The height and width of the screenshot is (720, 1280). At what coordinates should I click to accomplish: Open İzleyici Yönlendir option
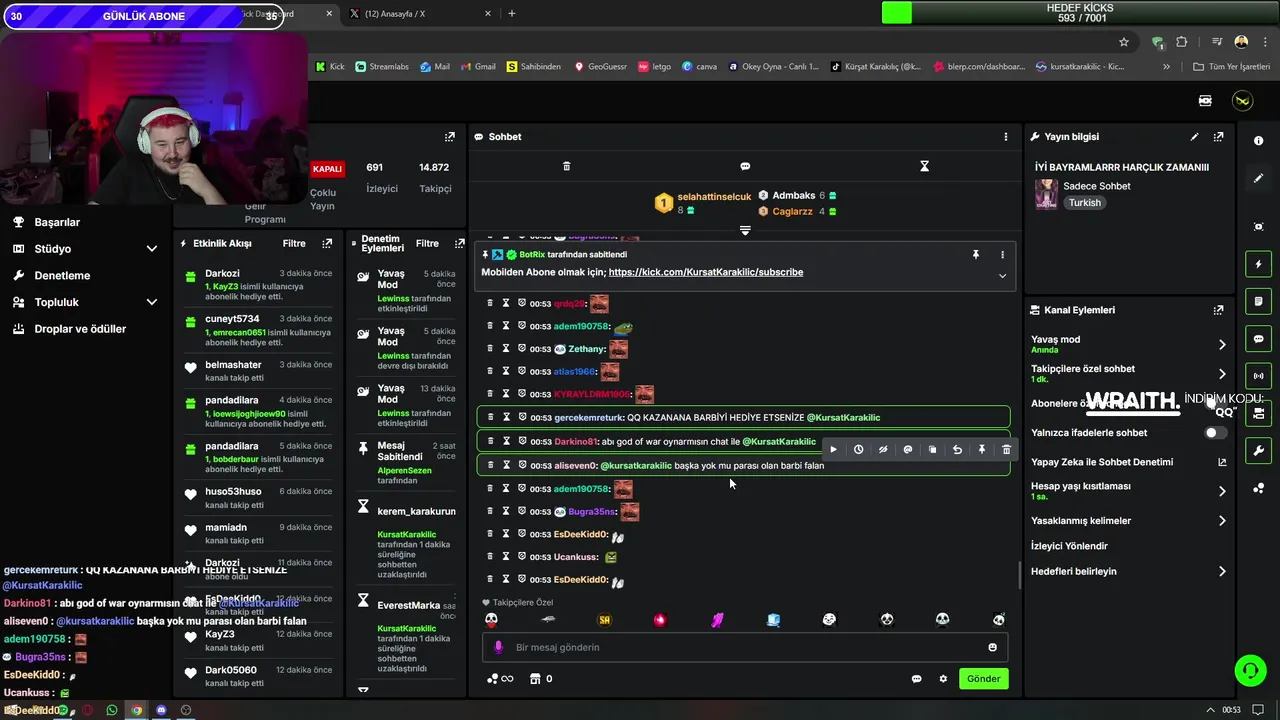(x=1069, y=546)
